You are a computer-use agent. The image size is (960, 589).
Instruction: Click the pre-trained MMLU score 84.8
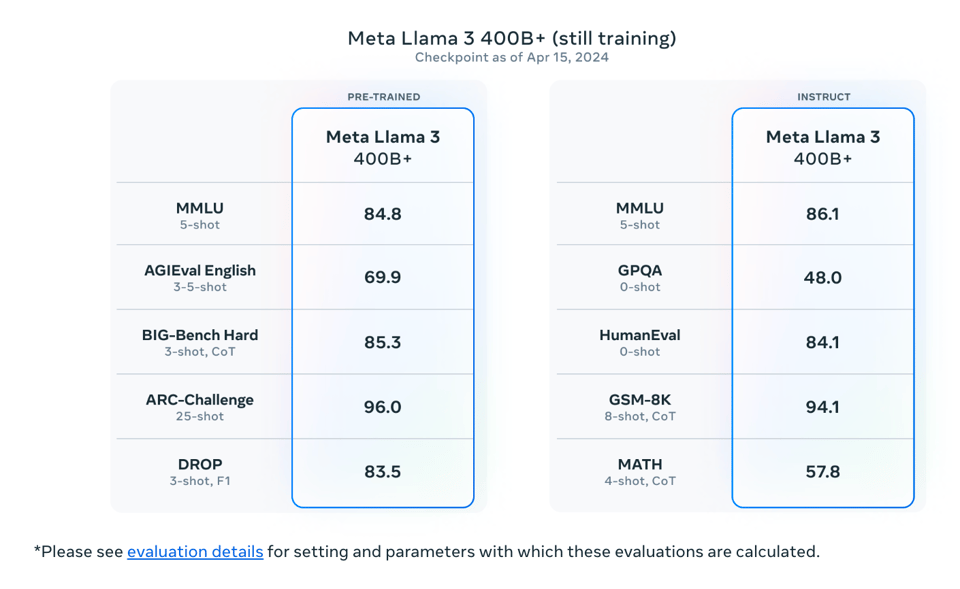383,214
